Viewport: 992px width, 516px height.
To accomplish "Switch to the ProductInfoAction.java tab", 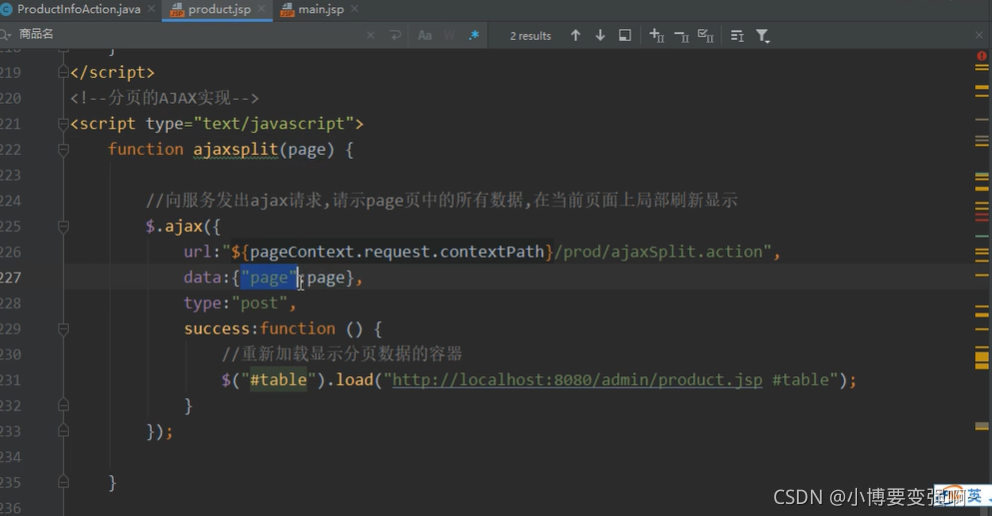I will point(78,9).
